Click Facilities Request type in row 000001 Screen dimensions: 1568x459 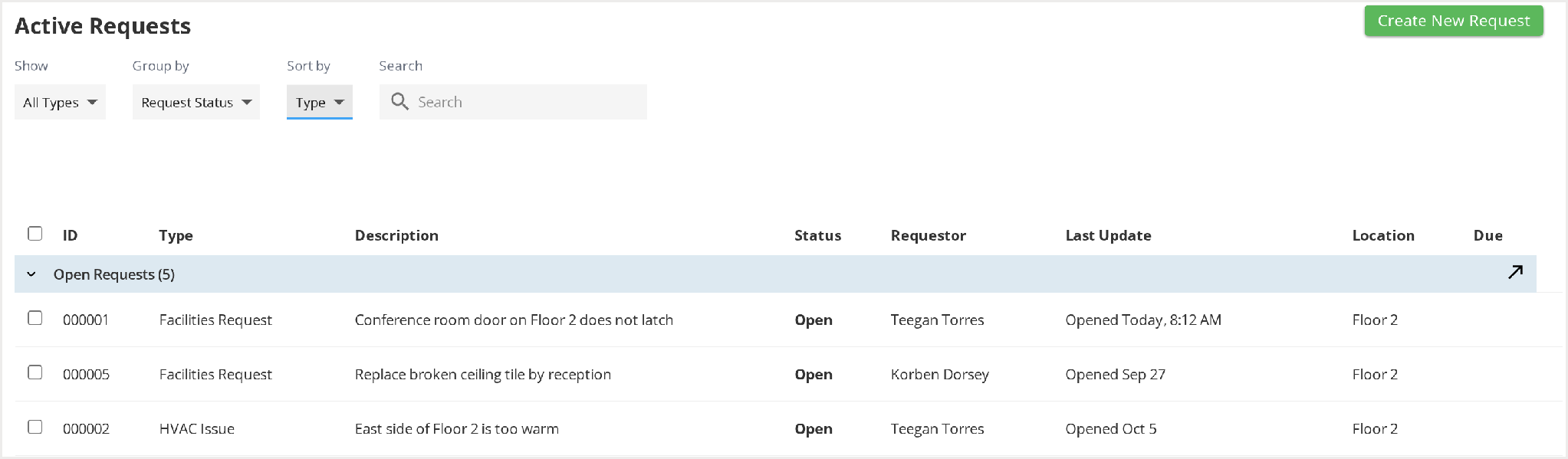click(x=215, y=320)
